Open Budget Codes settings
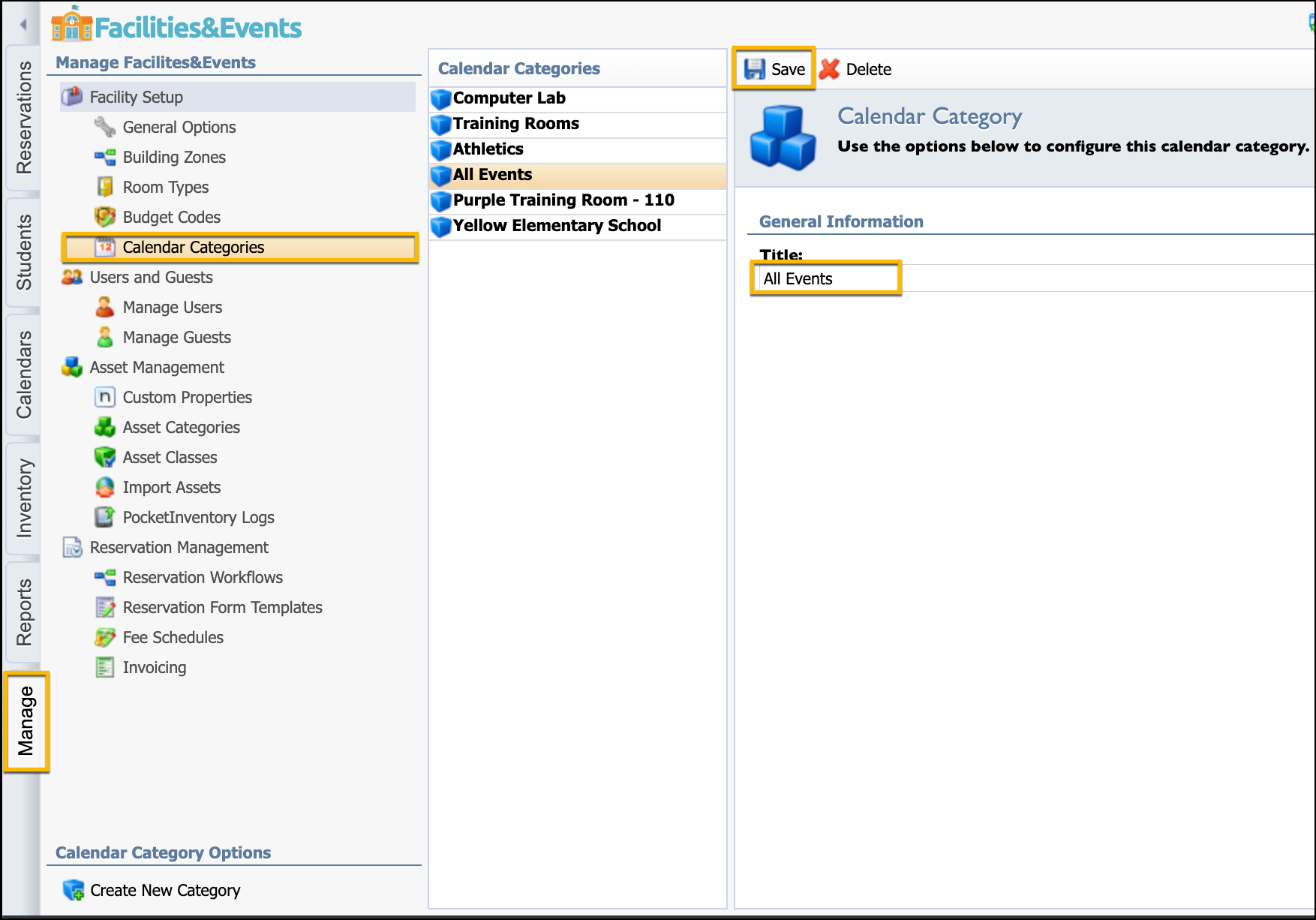The image size is (1316, 920). tap(172, 217)
